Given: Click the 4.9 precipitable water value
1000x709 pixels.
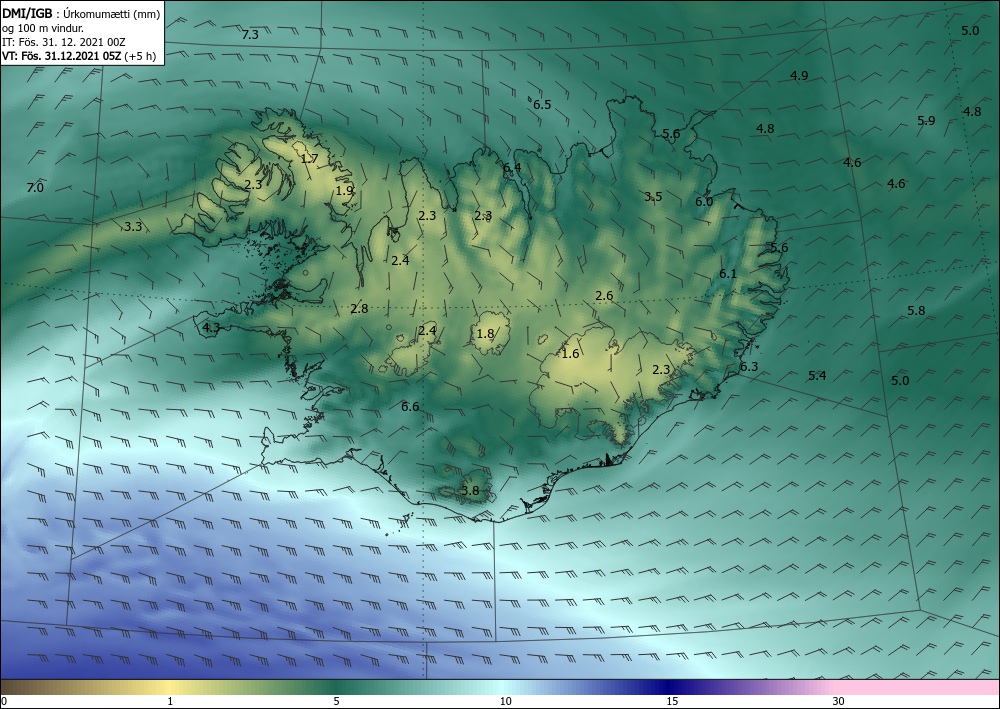Looking at the screenshot, I should coord(799,75).
